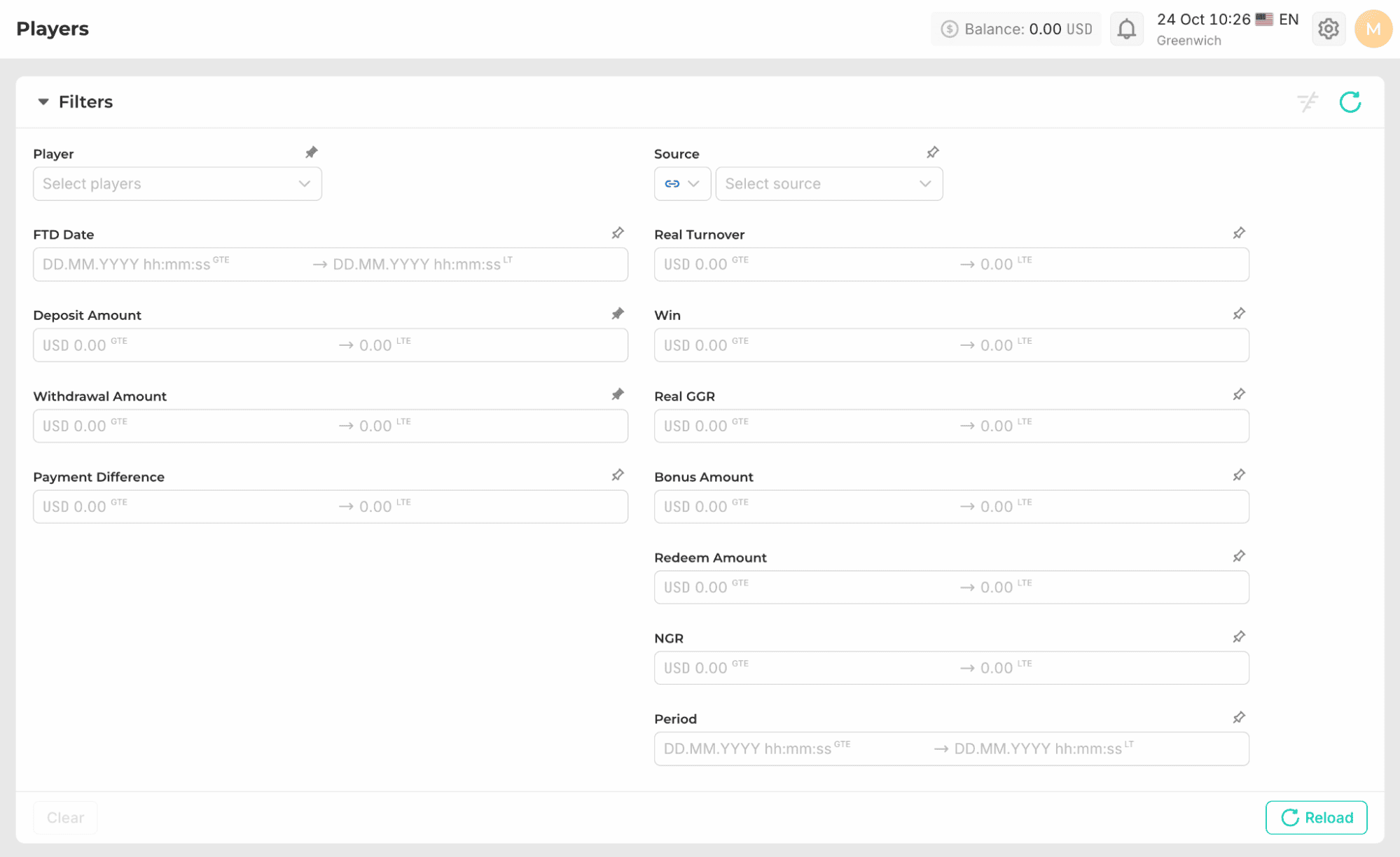
Task: Click the Clear button
Action: (x=65, y=817)
